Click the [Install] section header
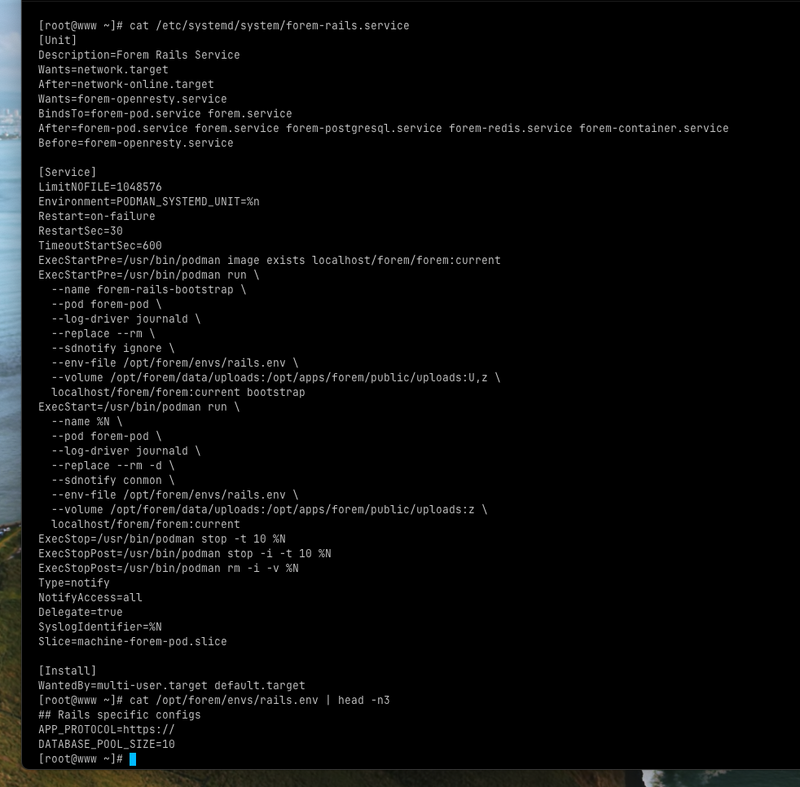The width and height of the screenshot is (800, 787). coord(67,670)
